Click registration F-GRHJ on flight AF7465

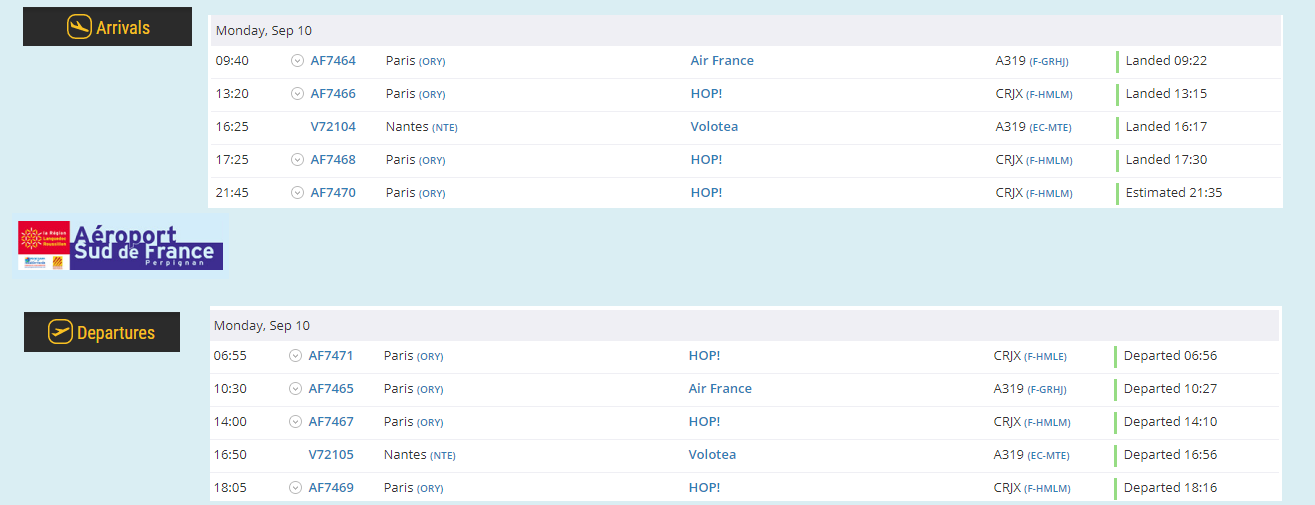(x=1047, y=390)
